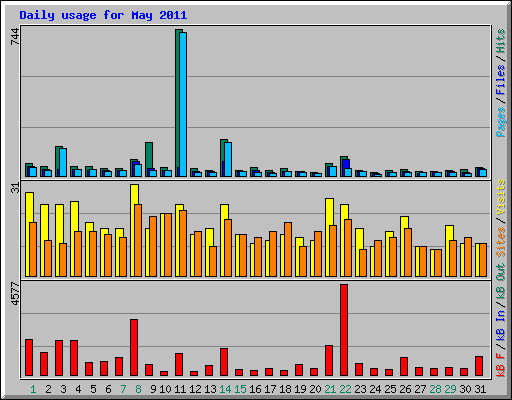Click the red kB bar for day 31
This screenshot has height=400, width=512.
point(479,366)
